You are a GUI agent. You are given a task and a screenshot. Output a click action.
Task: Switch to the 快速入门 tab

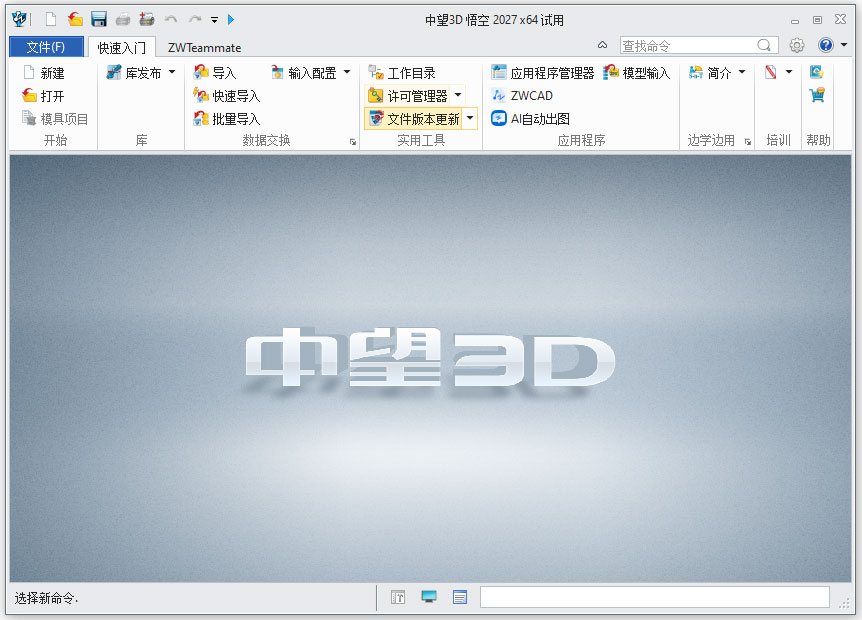coord(121,47)
